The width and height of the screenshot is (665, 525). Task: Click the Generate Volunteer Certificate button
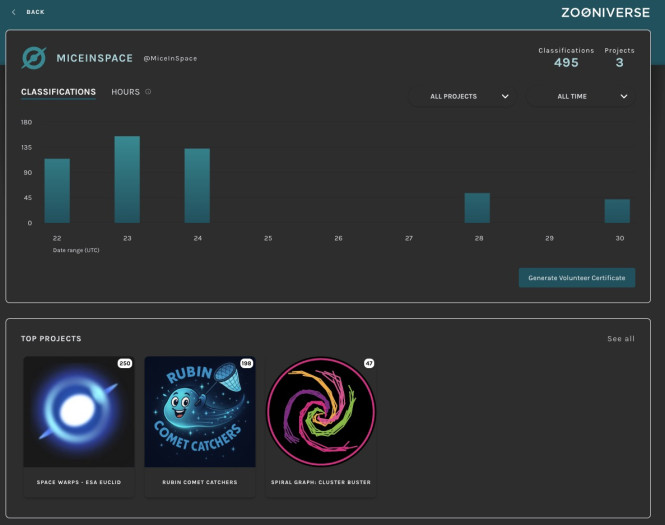577,278
